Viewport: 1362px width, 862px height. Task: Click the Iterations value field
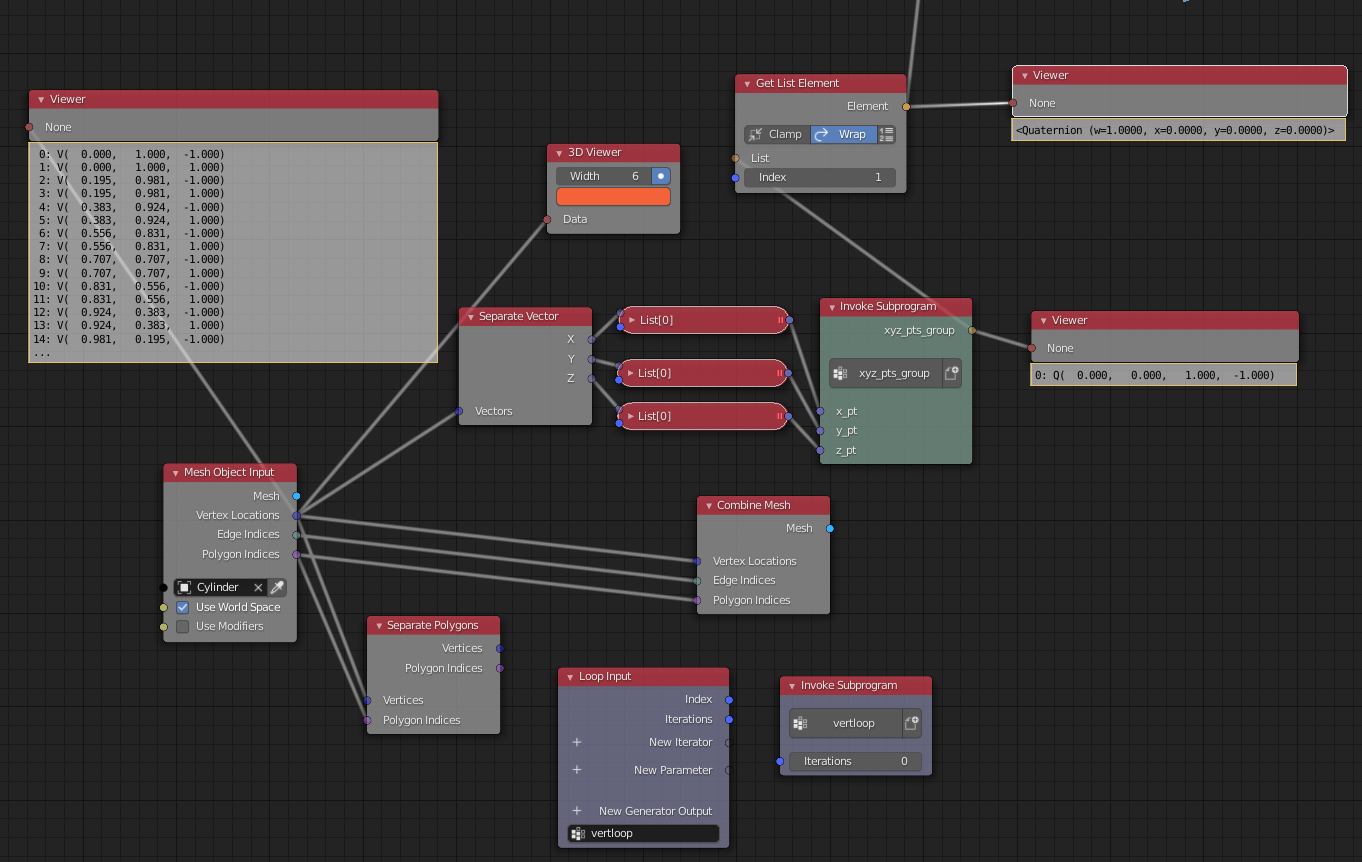pos(855,761)
